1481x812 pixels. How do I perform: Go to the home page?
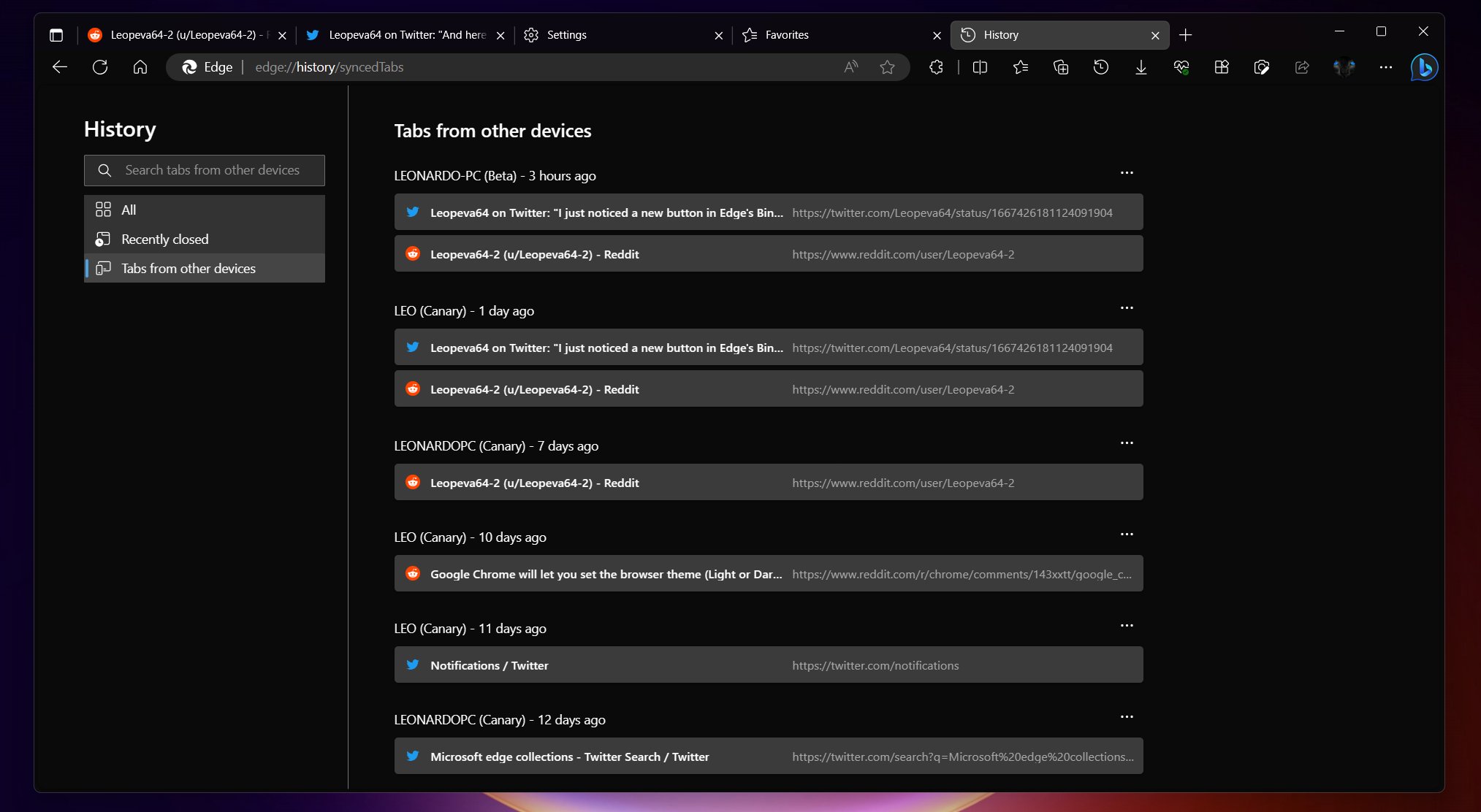pyautogui.click(x=140, y=67)
